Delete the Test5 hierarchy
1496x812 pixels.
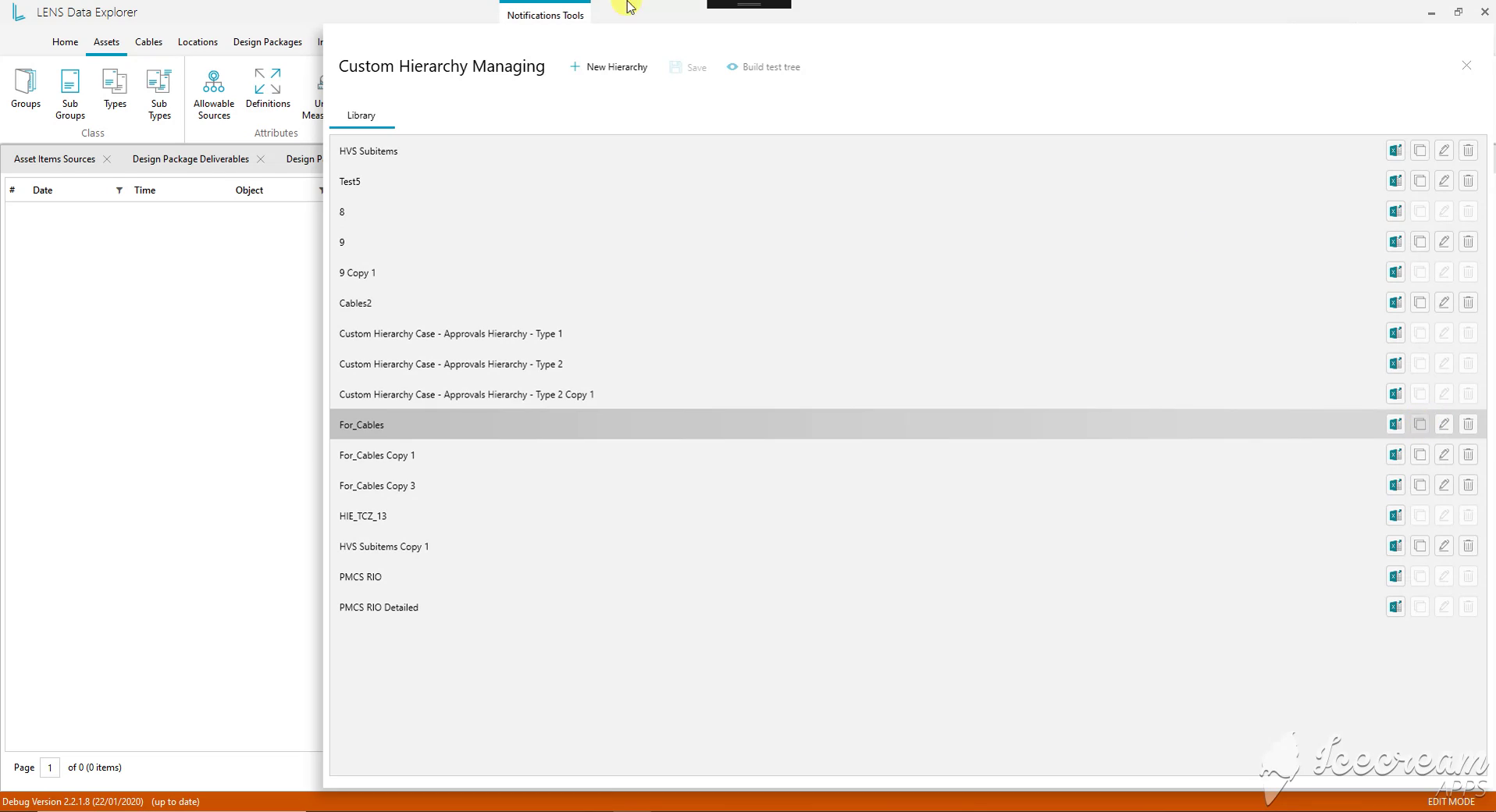coord(1468,181)
